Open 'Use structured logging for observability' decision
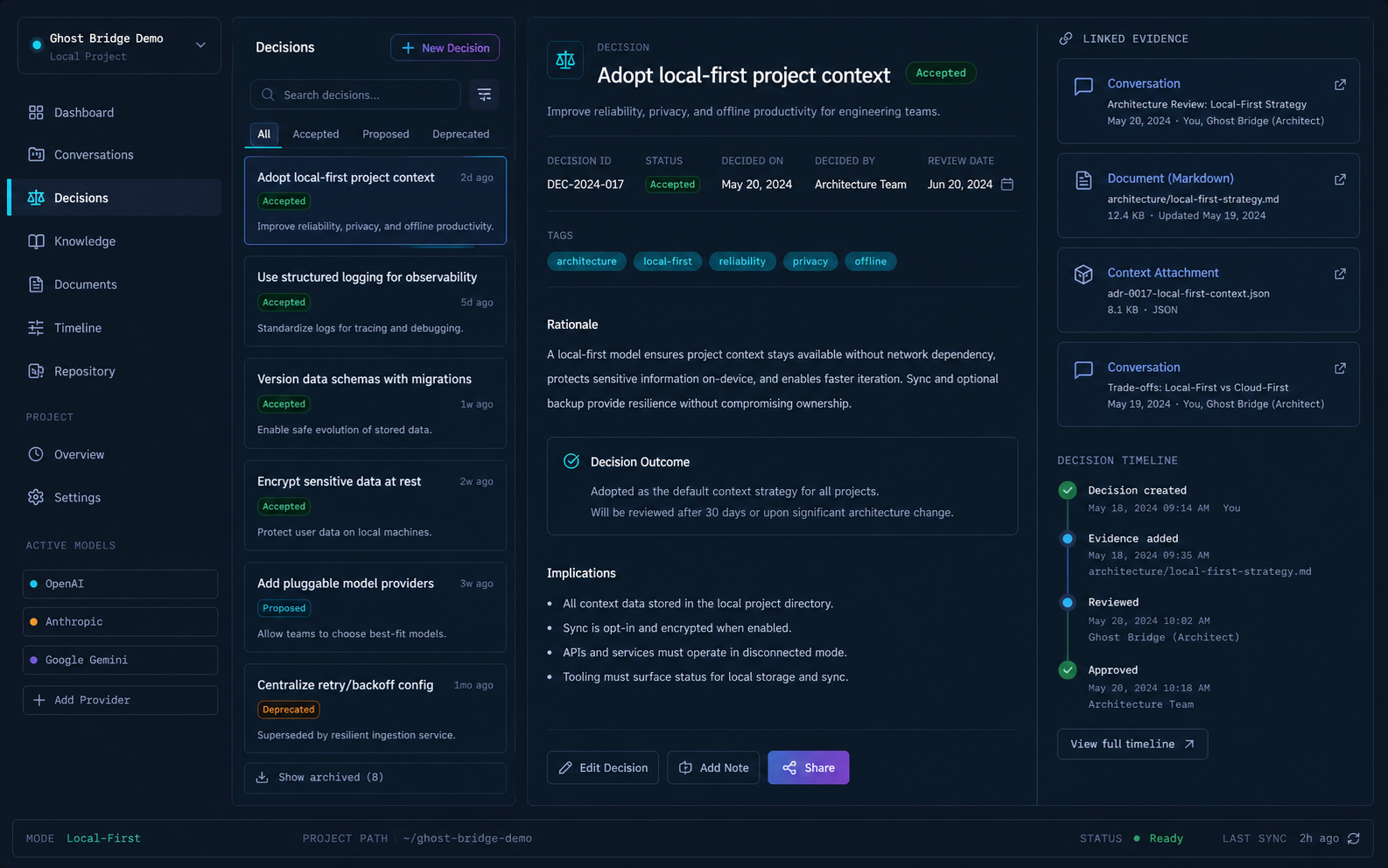The height and width of the screenshot is (868, 1388). coord(375,301)
